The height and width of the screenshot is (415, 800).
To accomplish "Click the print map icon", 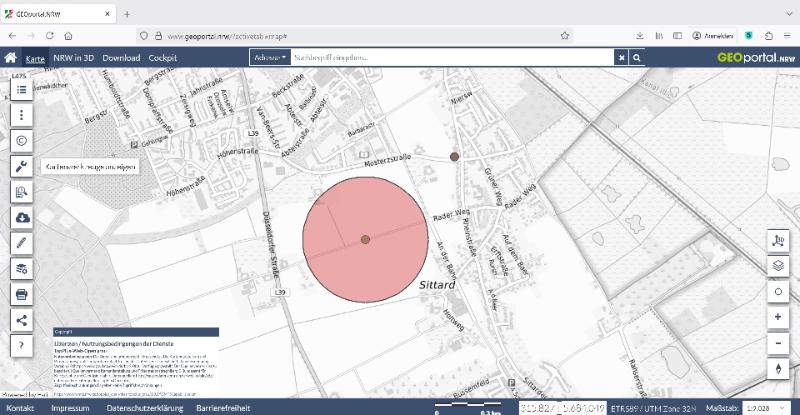I will click(x=21, y=294).
